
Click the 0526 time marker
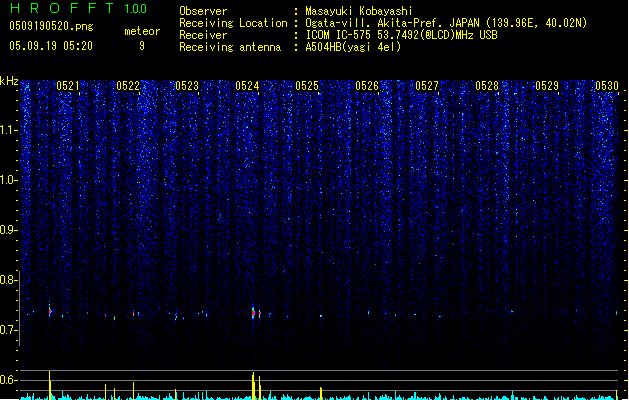tap(367, 86)
